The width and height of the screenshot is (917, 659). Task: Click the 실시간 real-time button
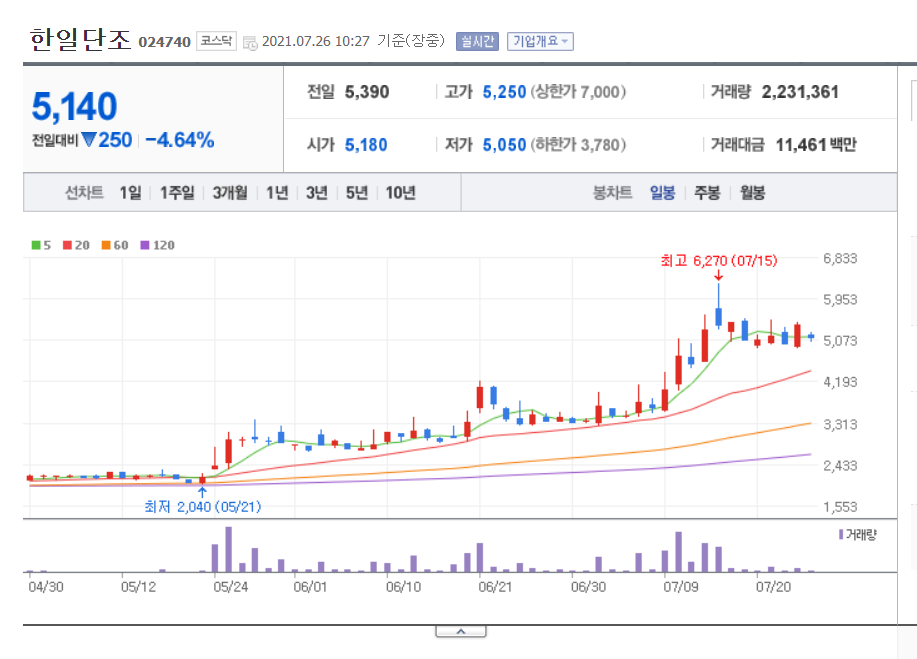(477, 42)
